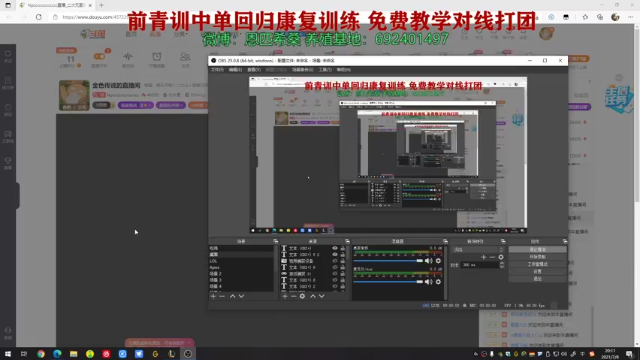The width and height of the screenshot is (640, 360).
Task: Mute Desktop Audio speaker in mixer
Action: tap(429, 261)
